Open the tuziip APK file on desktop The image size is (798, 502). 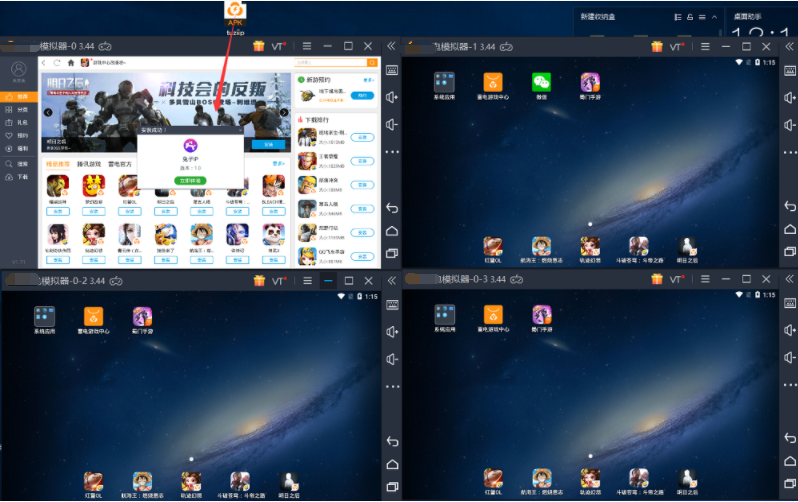coord(235,17)
